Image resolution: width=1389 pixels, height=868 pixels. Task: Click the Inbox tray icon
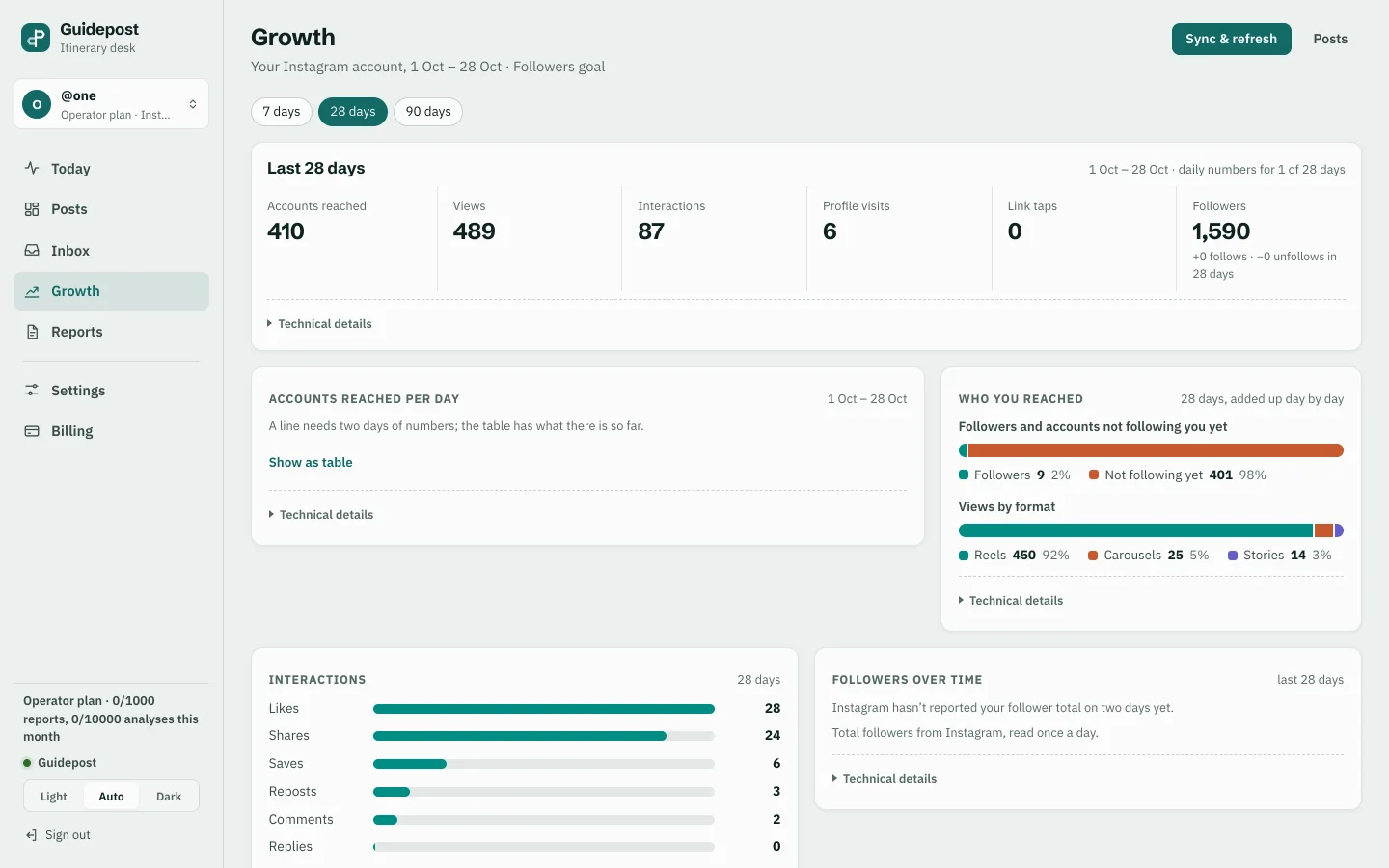click(32, 250)
